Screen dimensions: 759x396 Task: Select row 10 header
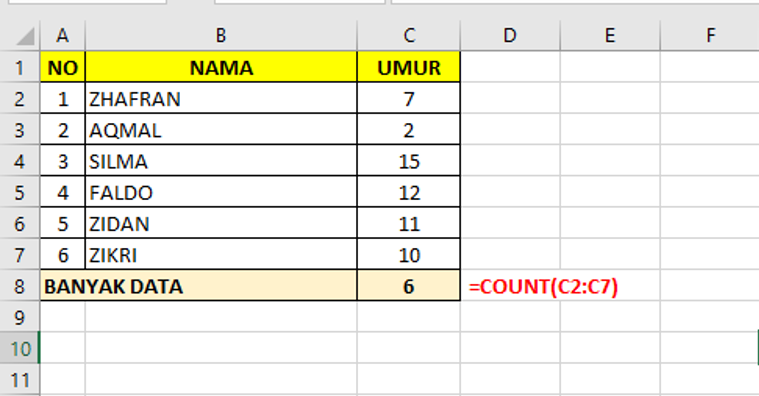[20, 348]
